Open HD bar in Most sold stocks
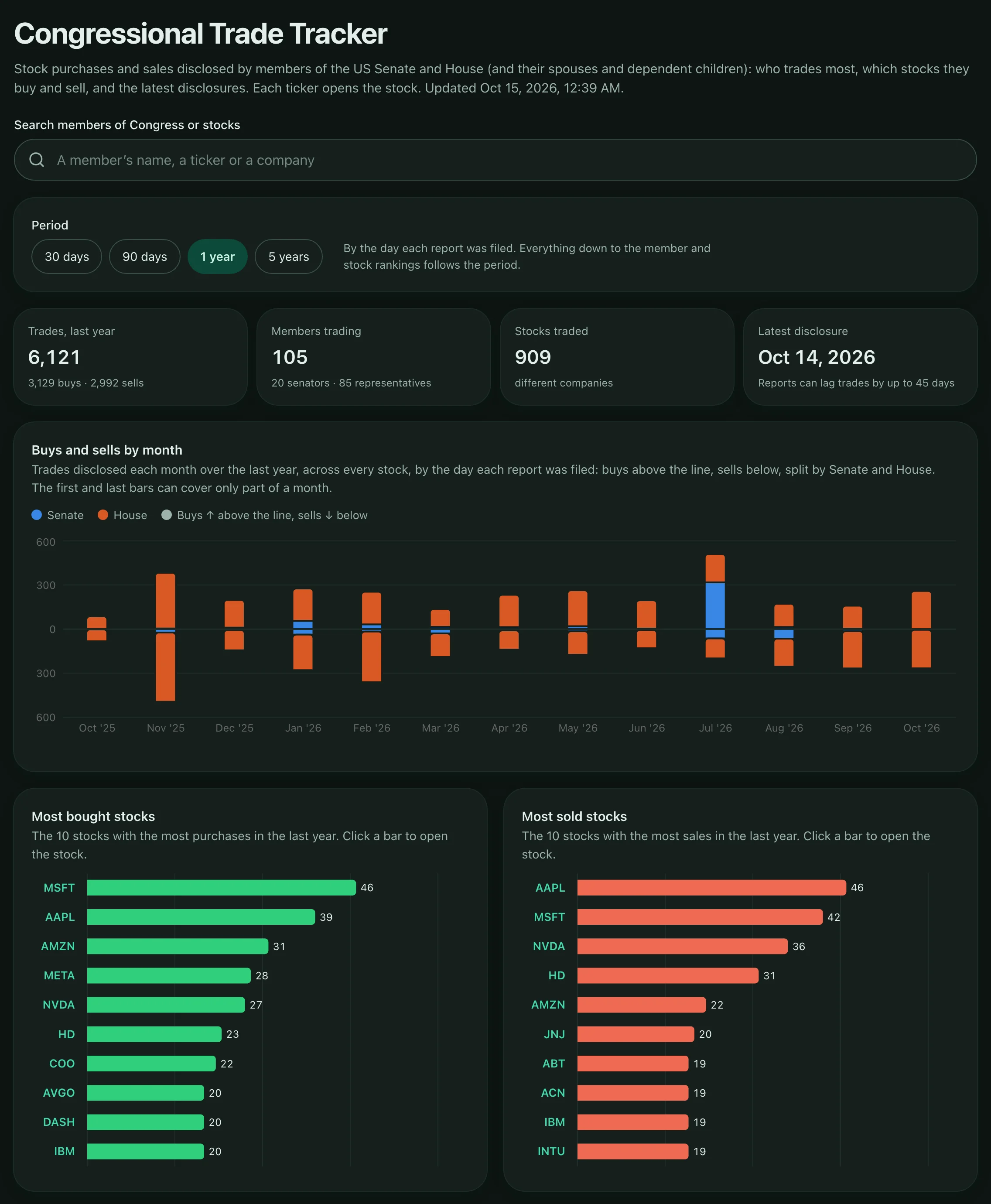 668,975
